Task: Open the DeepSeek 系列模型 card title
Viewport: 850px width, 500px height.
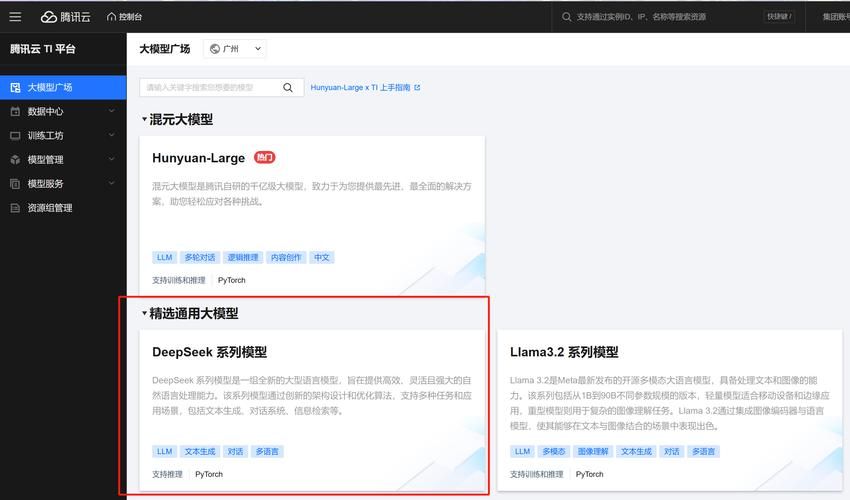Action: tap(209, 352)
